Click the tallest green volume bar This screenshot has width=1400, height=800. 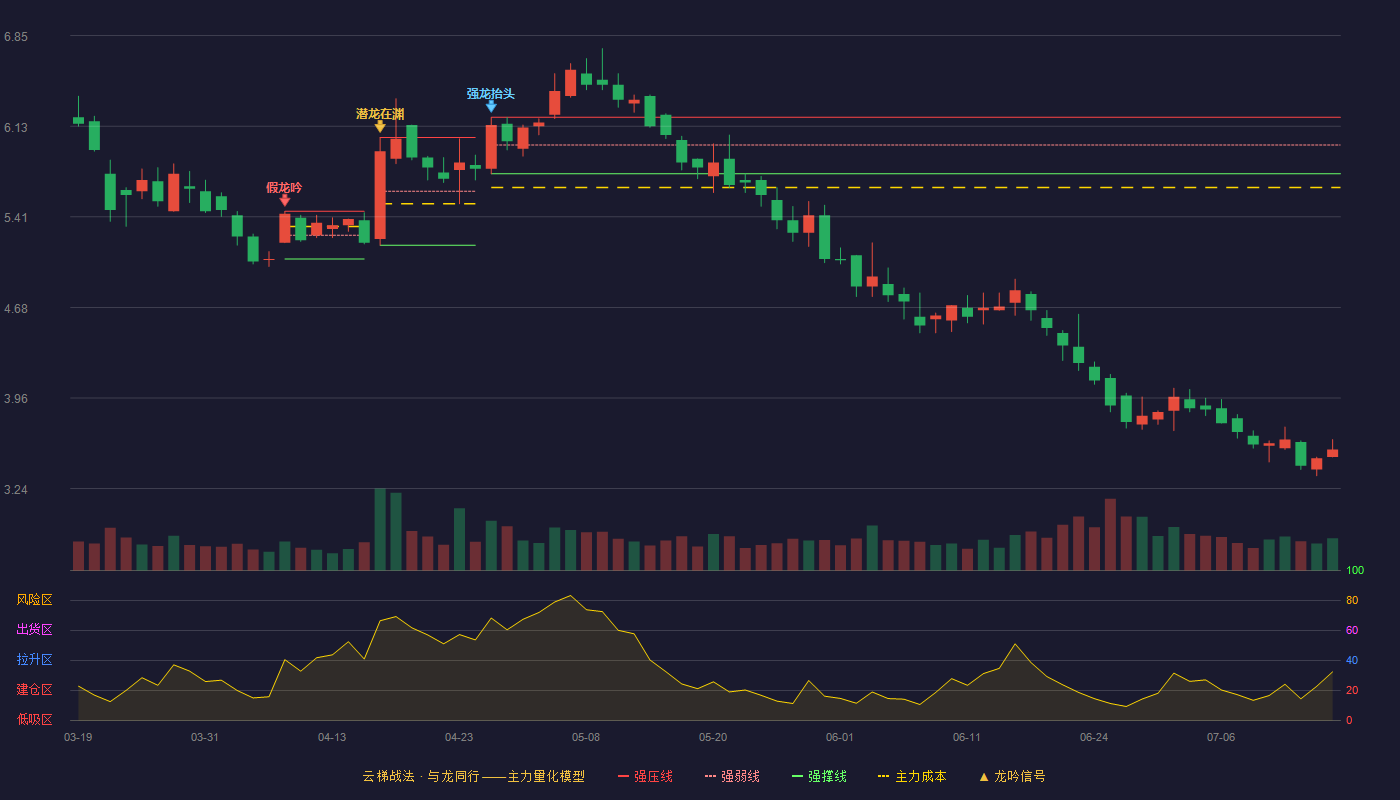coord(380,529)
